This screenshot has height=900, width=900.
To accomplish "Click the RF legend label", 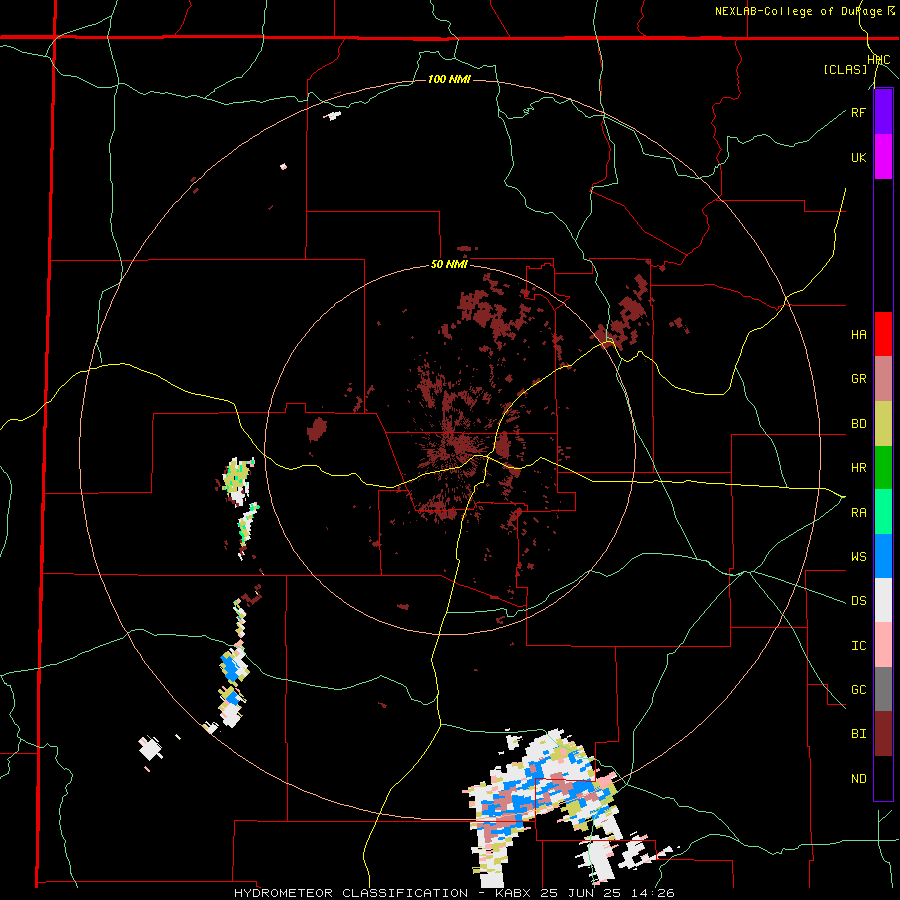I will 858,112.
